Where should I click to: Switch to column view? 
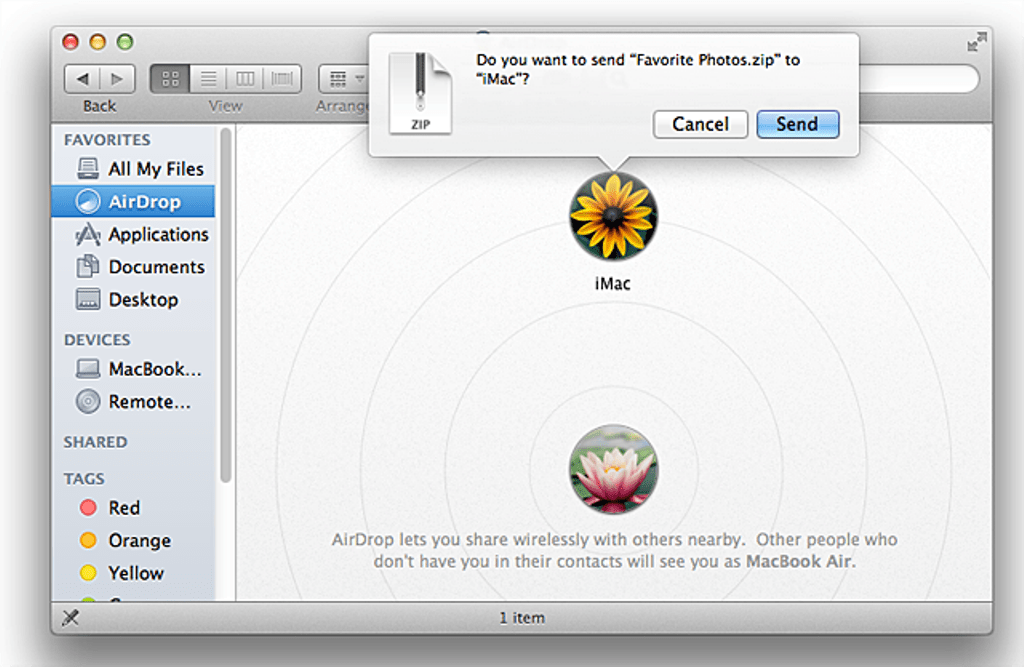243,78
